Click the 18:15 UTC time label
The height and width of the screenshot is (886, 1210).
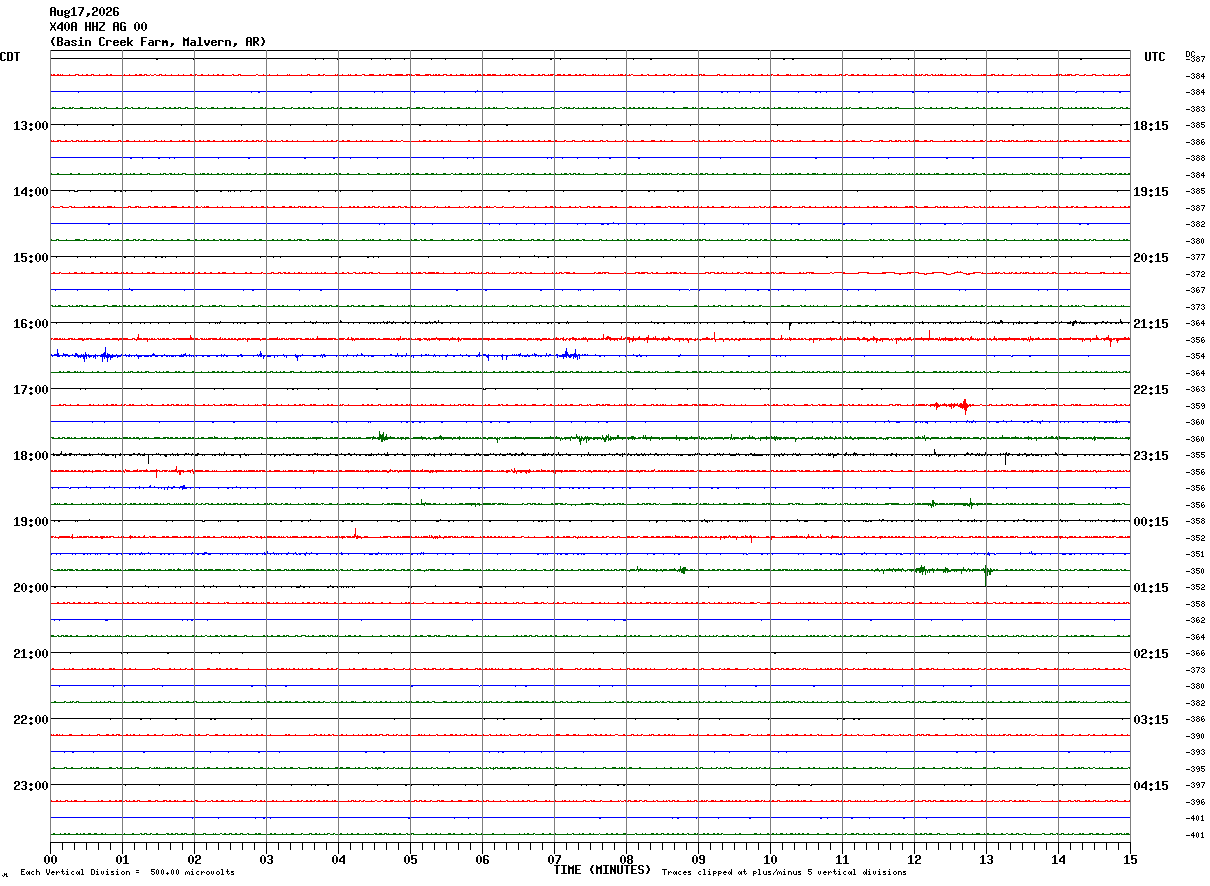[x=1150, y=125]
